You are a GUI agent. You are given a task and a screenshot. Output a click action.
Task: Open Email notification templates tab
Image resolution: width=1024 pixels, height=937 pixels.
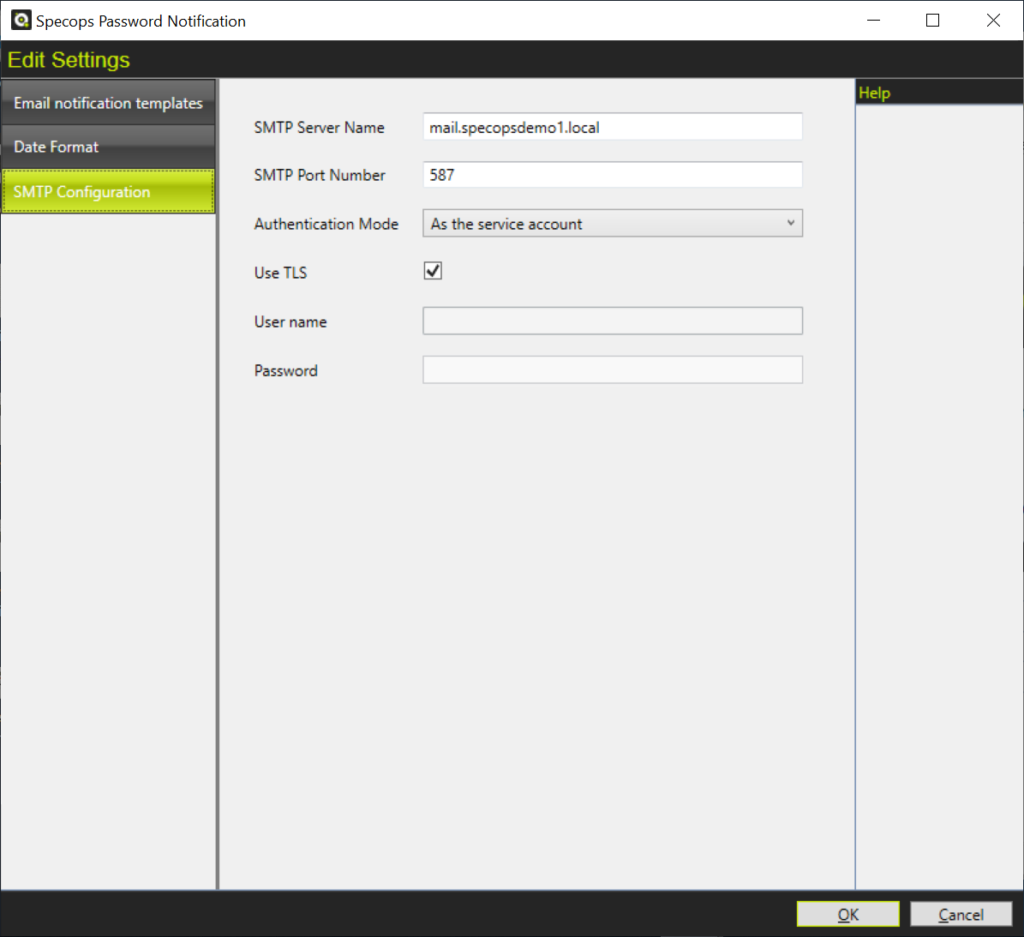(108, 103)
